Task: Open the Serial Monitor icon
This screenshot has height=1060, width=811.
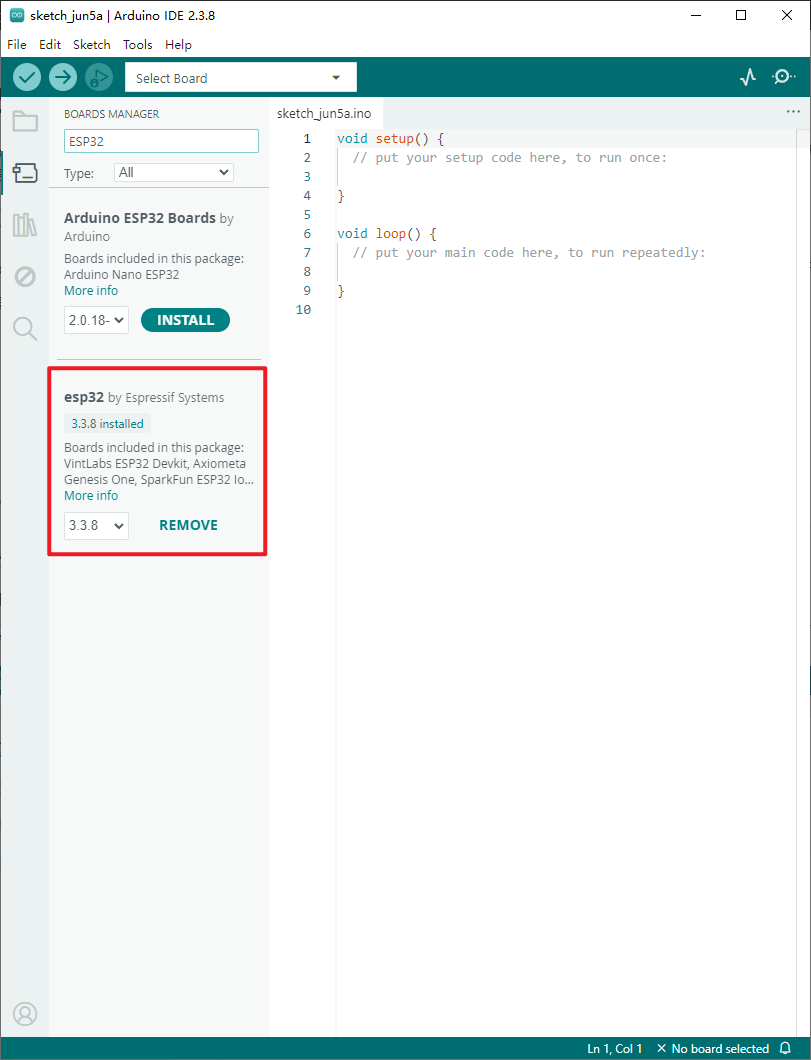Action: click(783, 77)
